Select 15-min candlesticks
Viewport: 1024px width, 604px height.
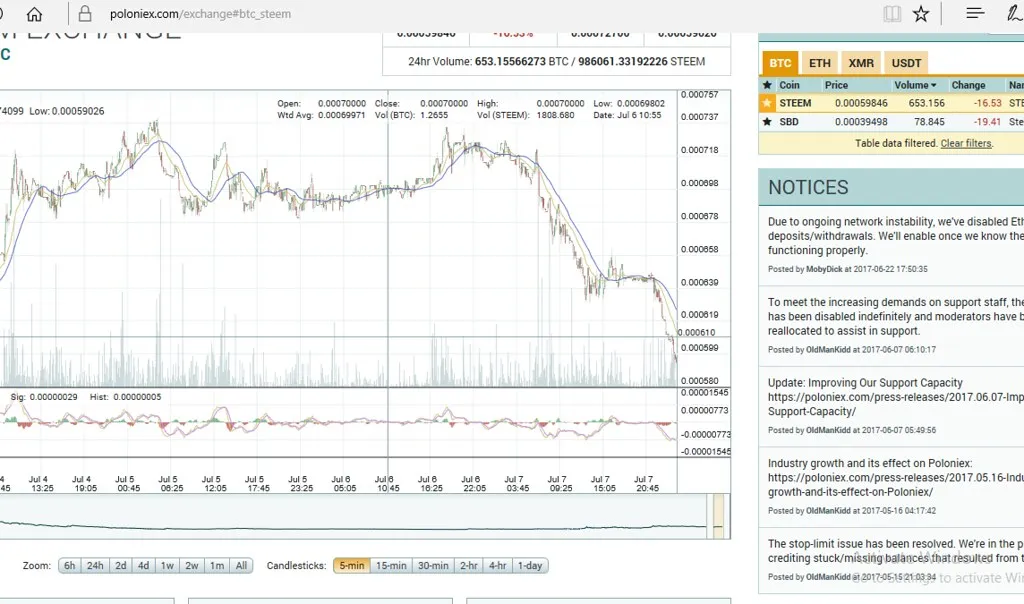(x=391, y=565)
